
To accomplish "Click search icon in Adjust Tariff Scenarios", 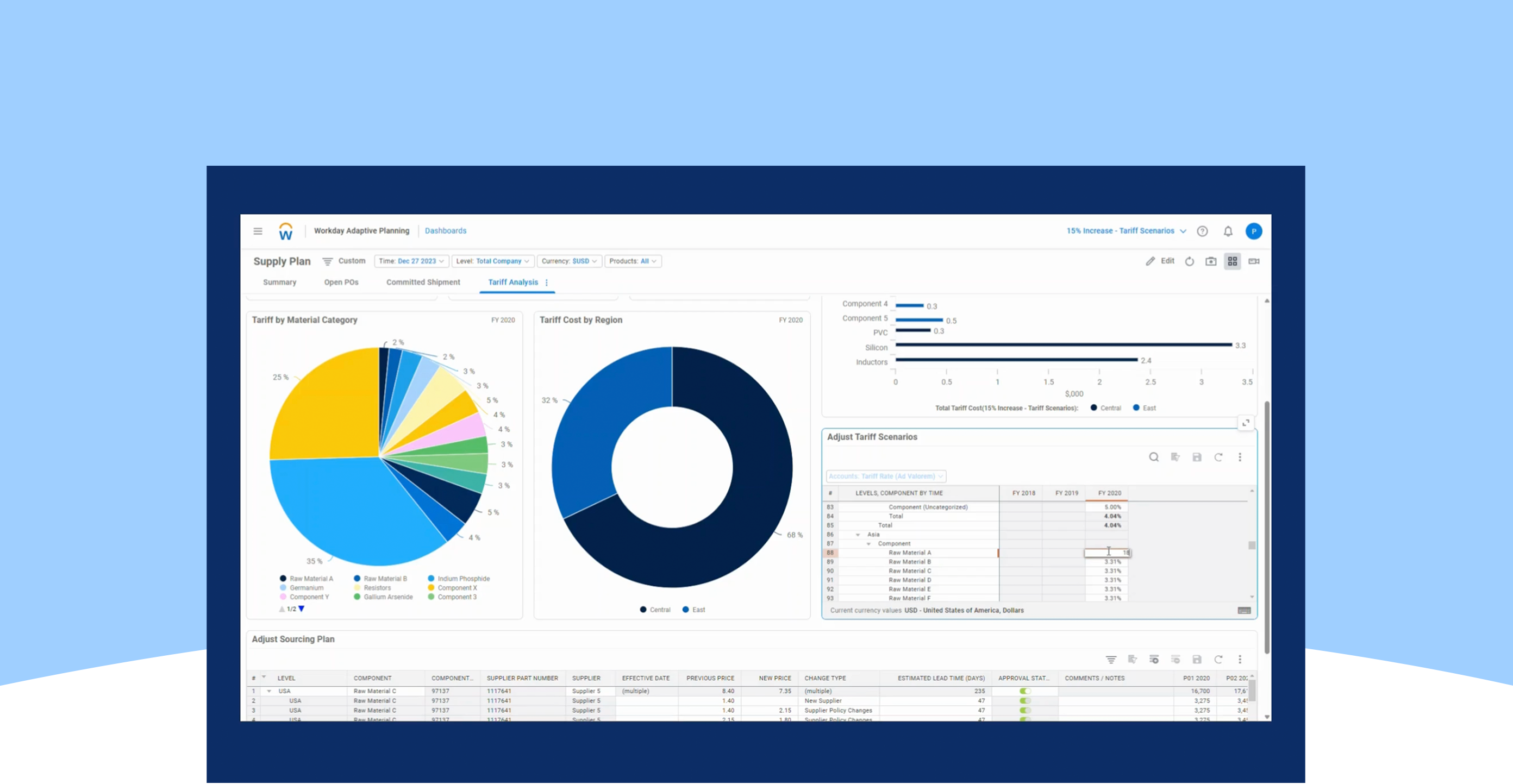I will [1154, 458].
